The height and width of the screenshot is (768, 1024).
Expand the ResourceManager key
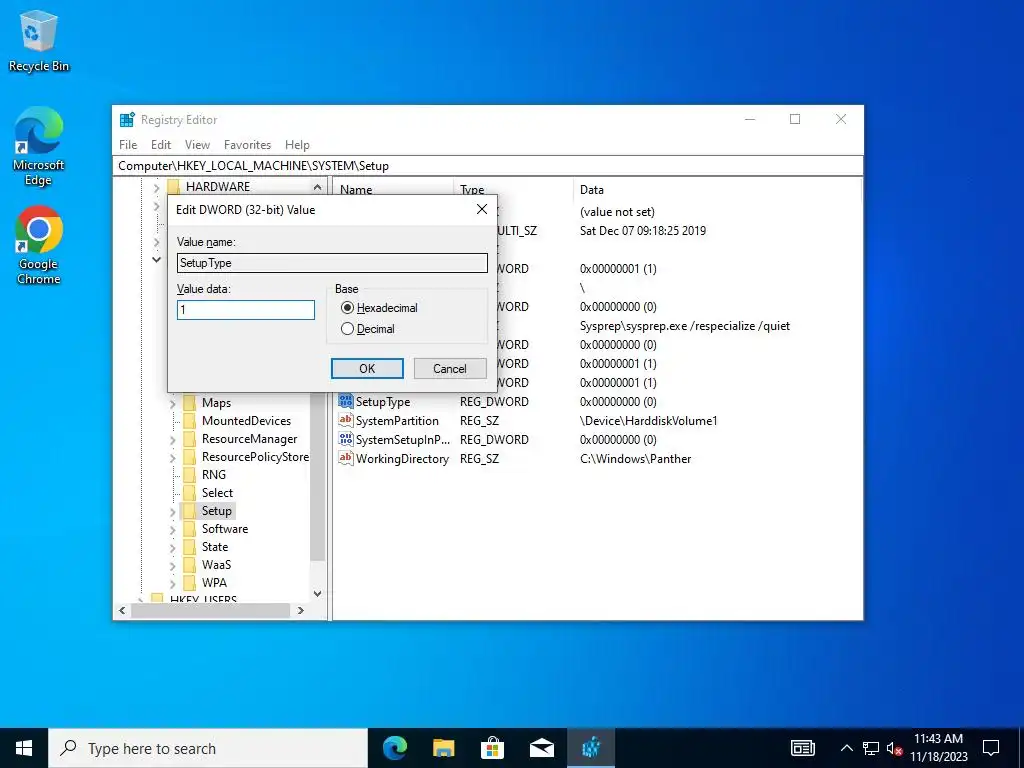pyautogui.click(x=172, y=440)
